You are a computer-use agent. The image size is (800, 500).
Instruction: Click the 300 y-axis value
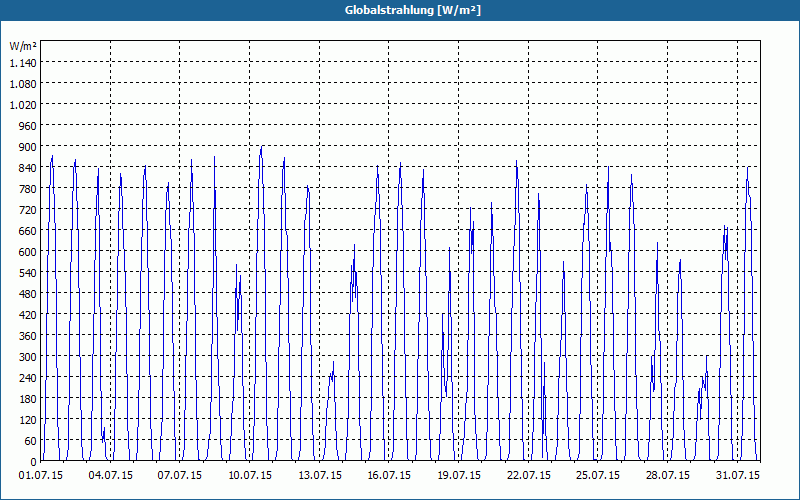point(28,357)
